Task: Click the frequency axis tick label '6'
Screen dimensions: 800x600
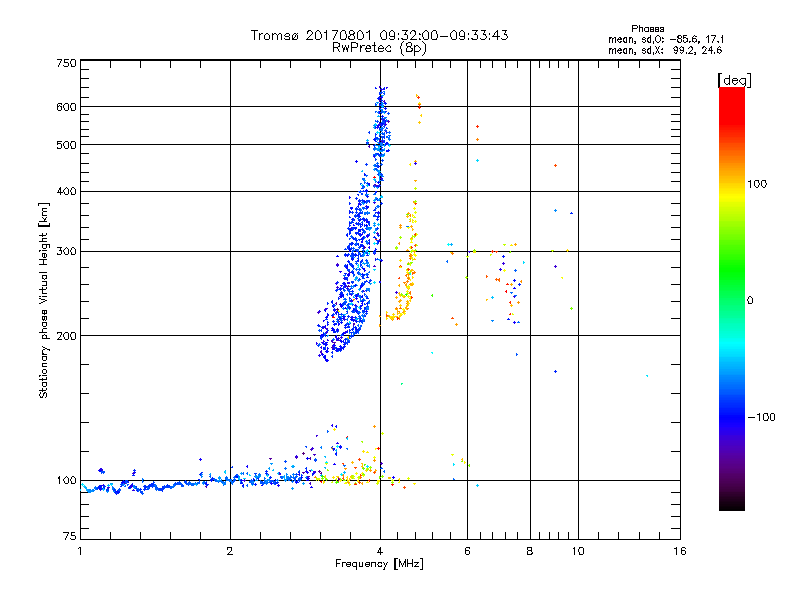Action: (467, 551)
